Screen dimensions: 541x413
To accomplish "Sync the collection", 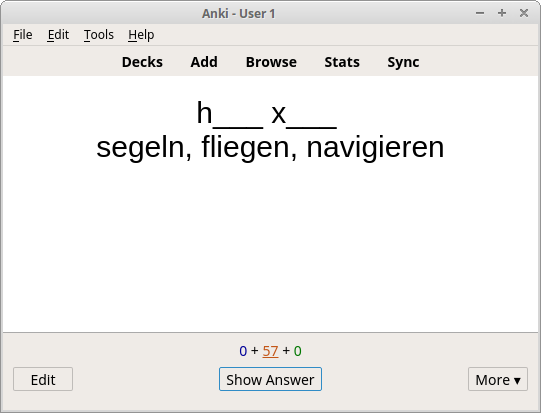I will pyautogui.click(x=403, y=62).
